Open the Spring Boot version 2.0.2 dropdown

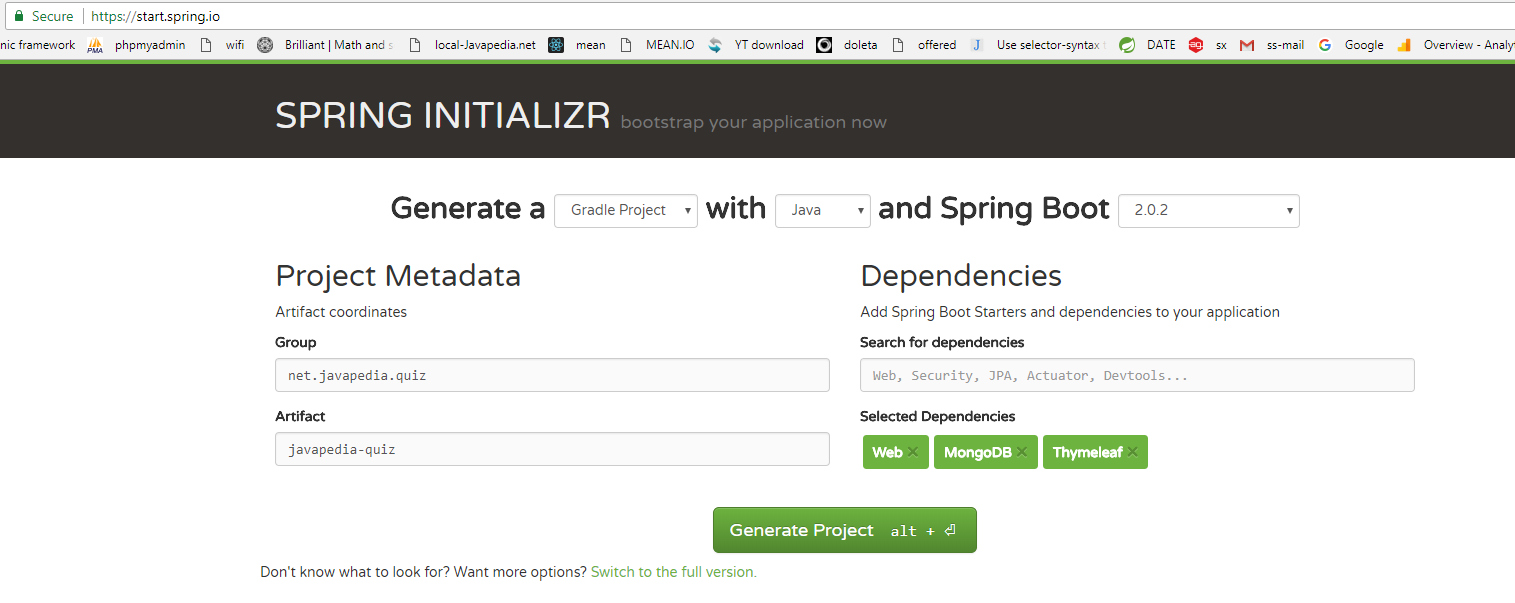coord(1209,211)
